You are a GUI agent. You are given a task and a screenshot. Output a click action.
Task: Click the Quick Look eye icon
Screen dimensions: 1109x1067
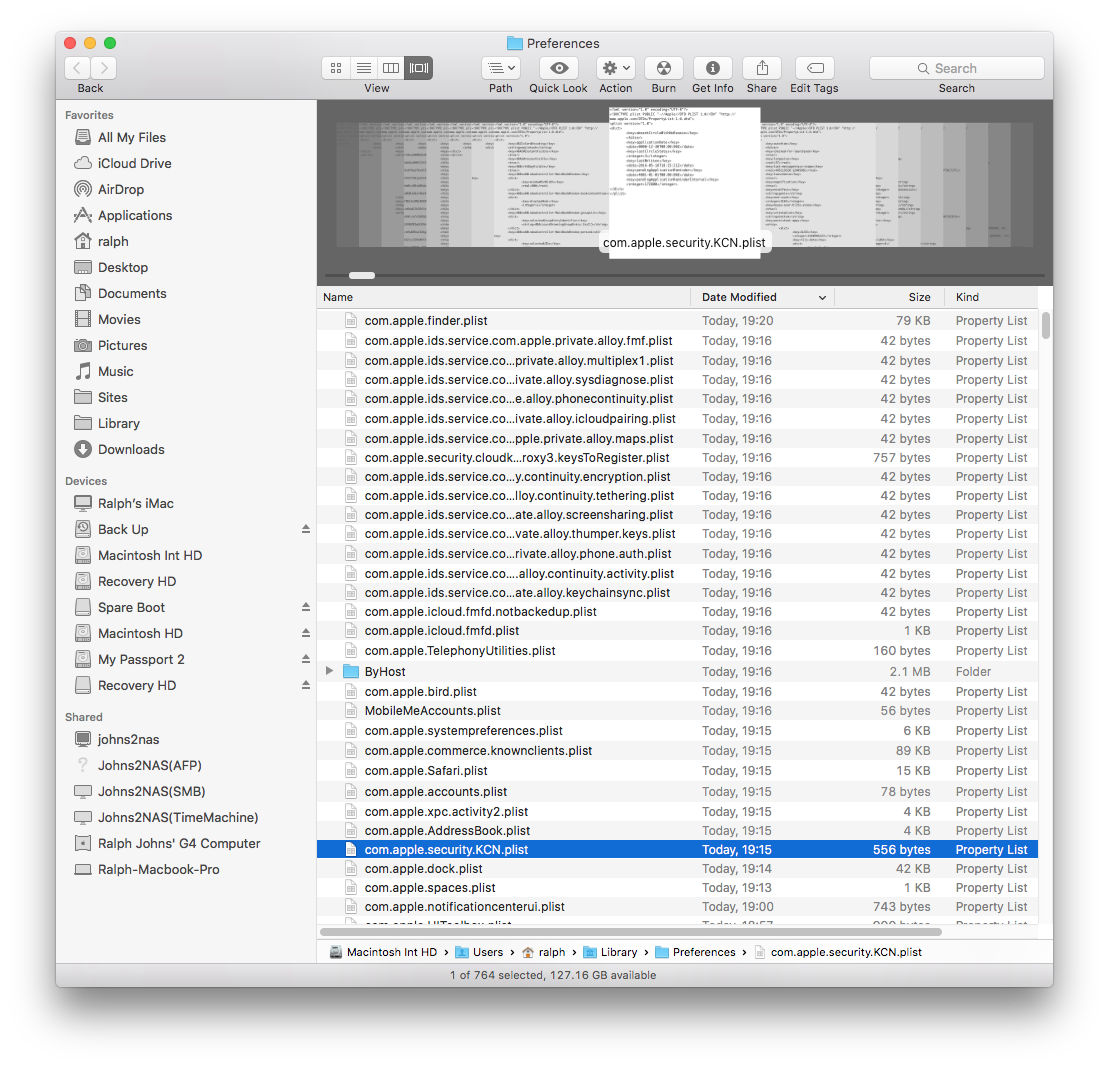(x=559, y=68)
